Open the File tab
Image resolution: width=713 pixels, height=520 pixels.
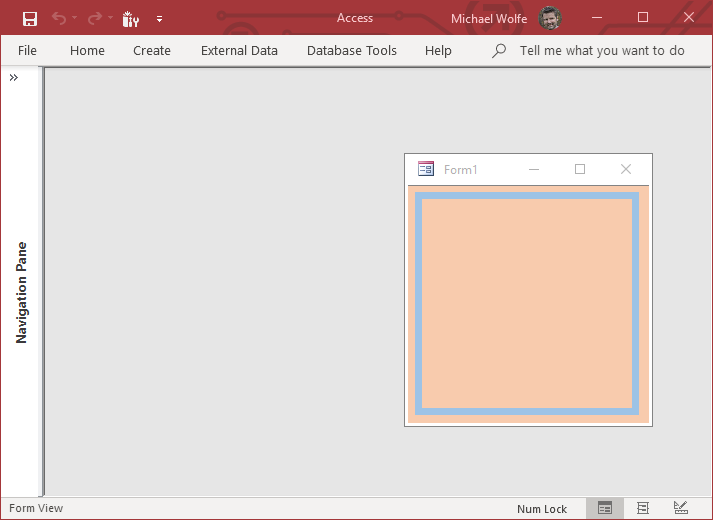coord(27,50)
